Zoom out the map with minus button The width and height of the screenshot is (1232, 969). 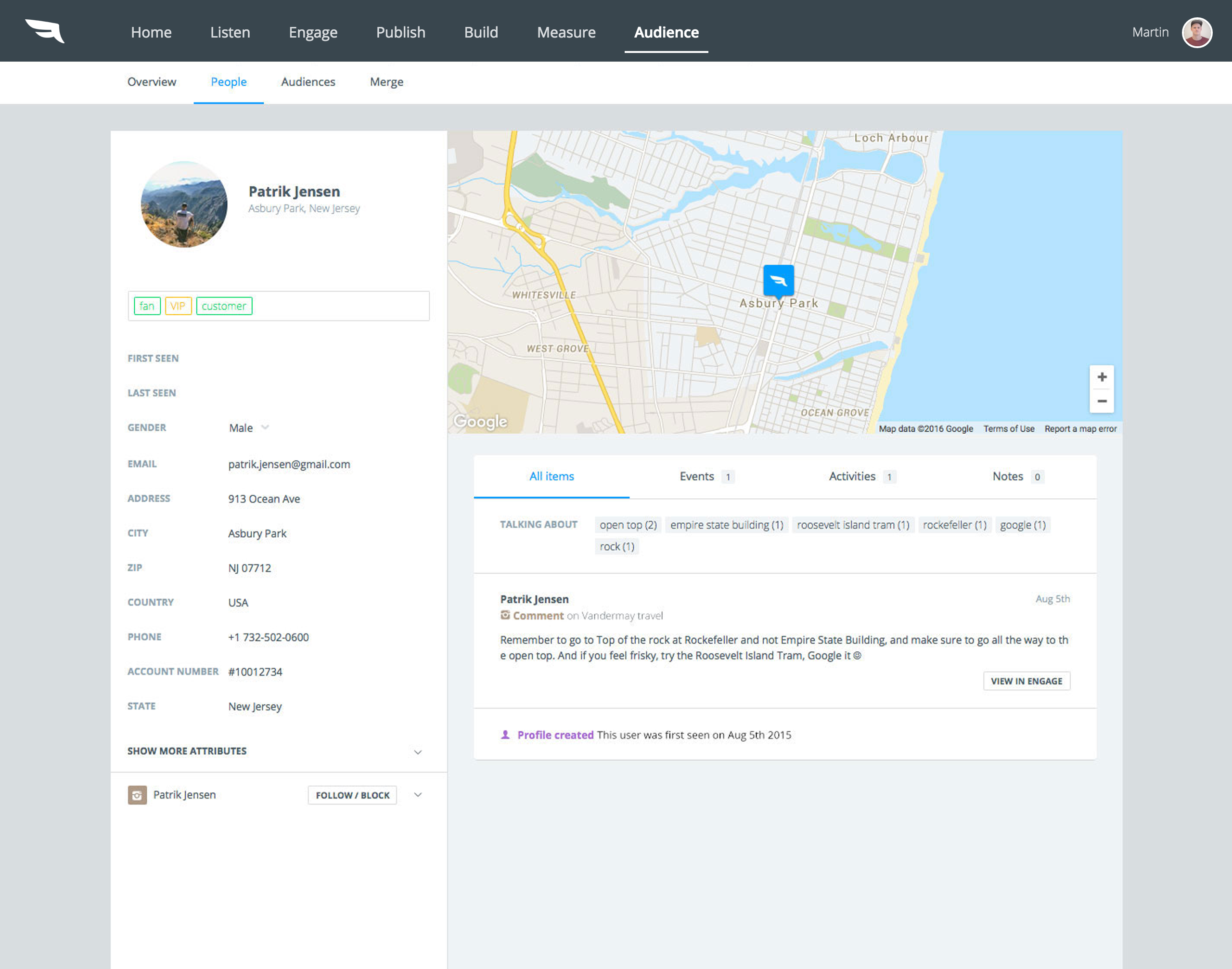[1102, 401]
